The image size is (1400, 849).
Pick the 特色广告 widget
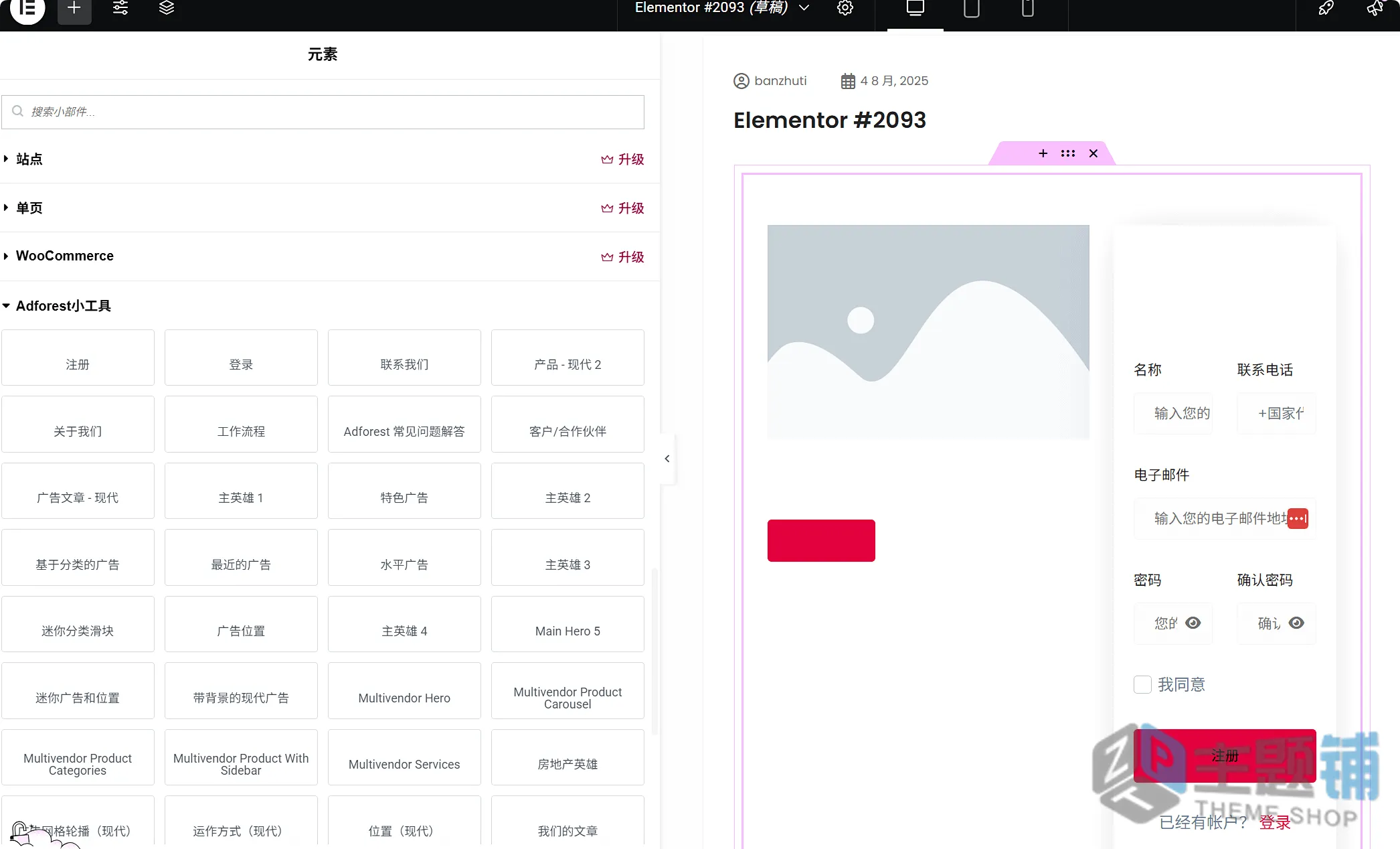tap(404, 491)
